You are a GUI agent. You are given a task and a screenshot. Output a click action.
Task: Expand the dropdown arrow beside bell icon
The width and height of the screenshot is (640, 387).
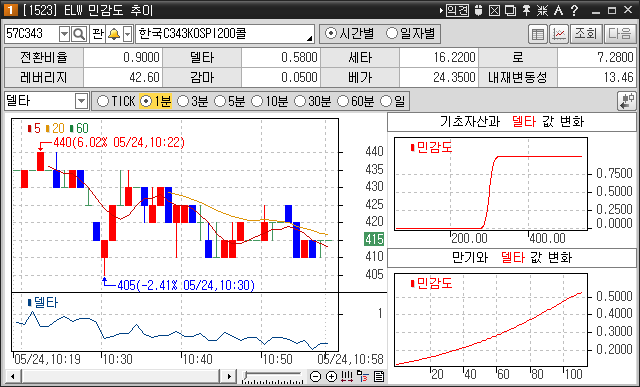(128, 34)
